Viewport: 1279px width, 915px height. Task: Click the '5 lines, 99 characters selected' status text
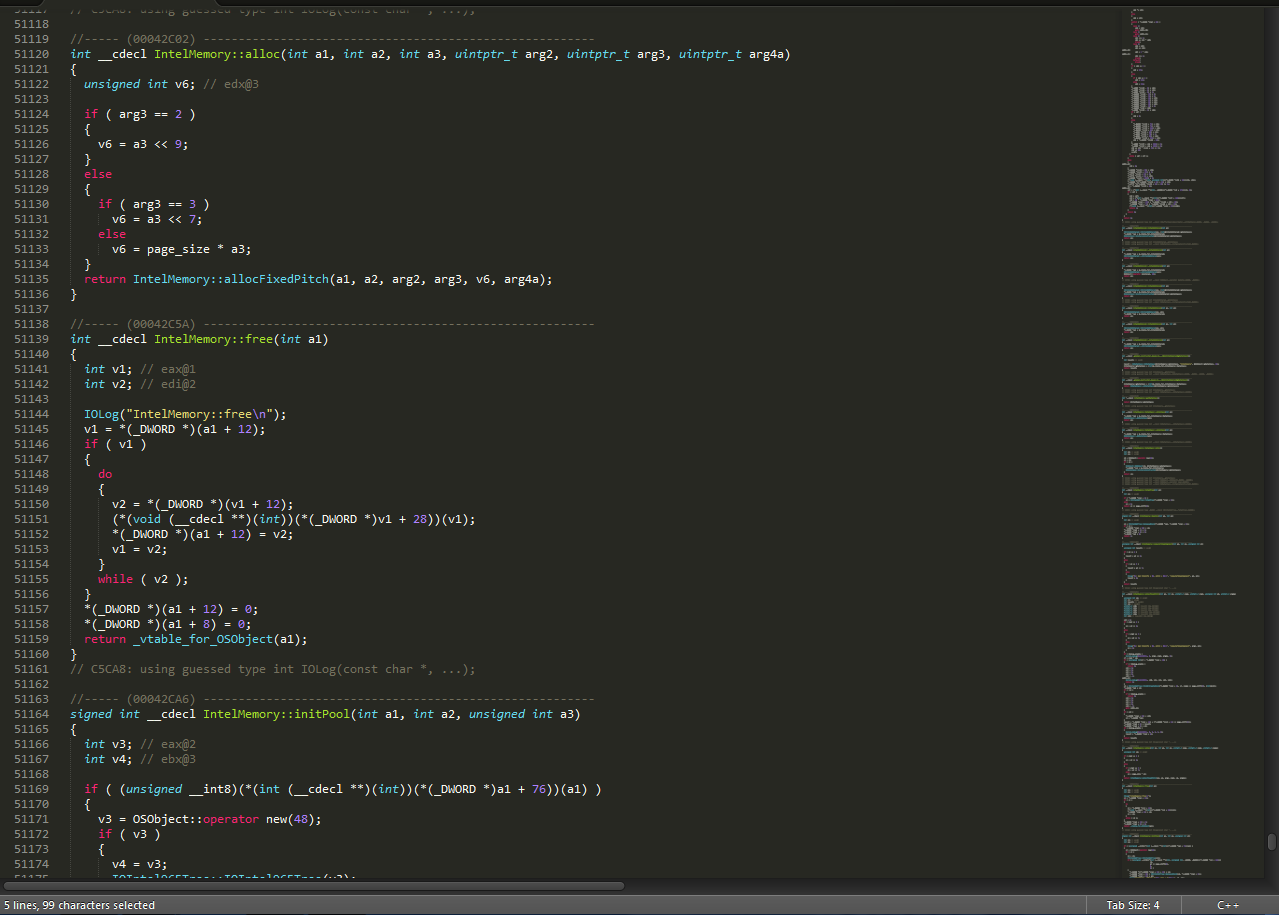click(x=80, y=905)
